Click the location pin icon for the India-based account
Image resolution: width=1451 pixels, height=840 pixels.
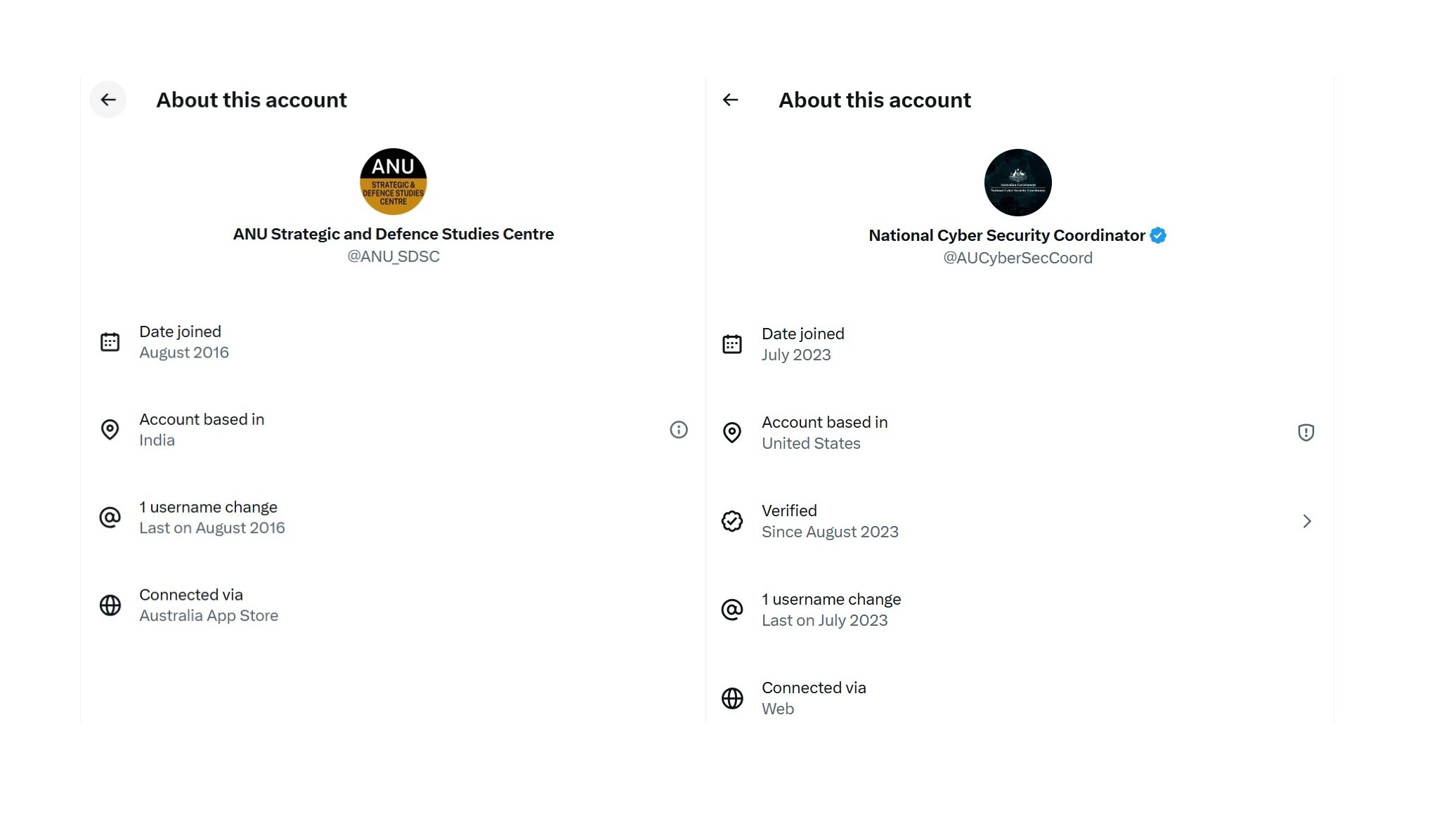110,430
